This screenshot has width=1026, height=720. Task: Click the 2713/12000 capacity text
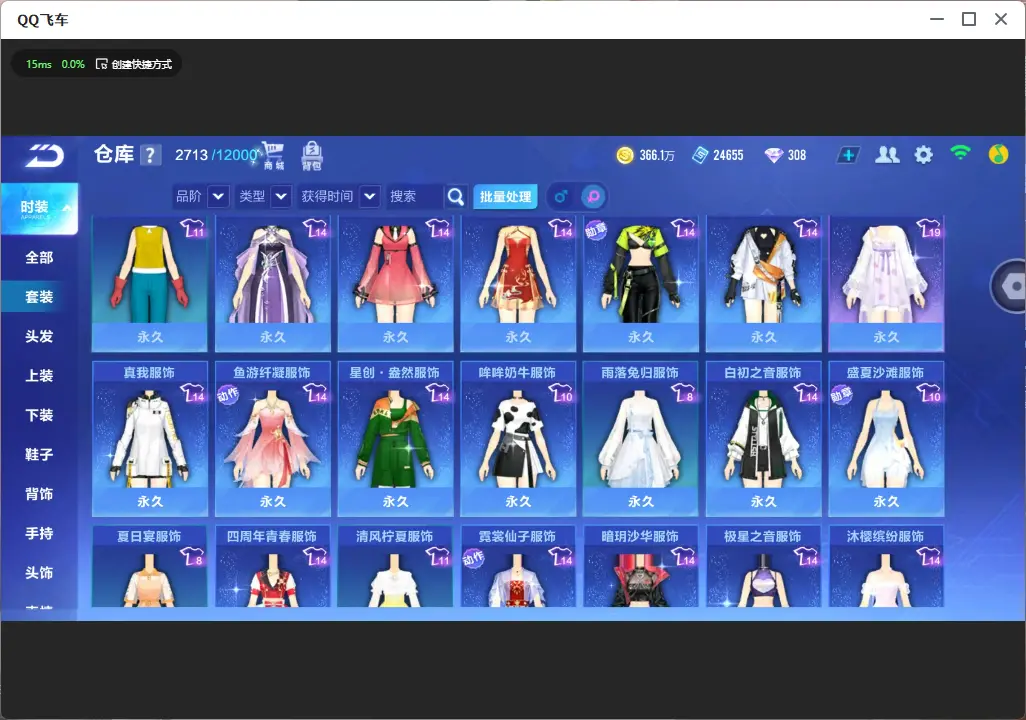[216, 155]
